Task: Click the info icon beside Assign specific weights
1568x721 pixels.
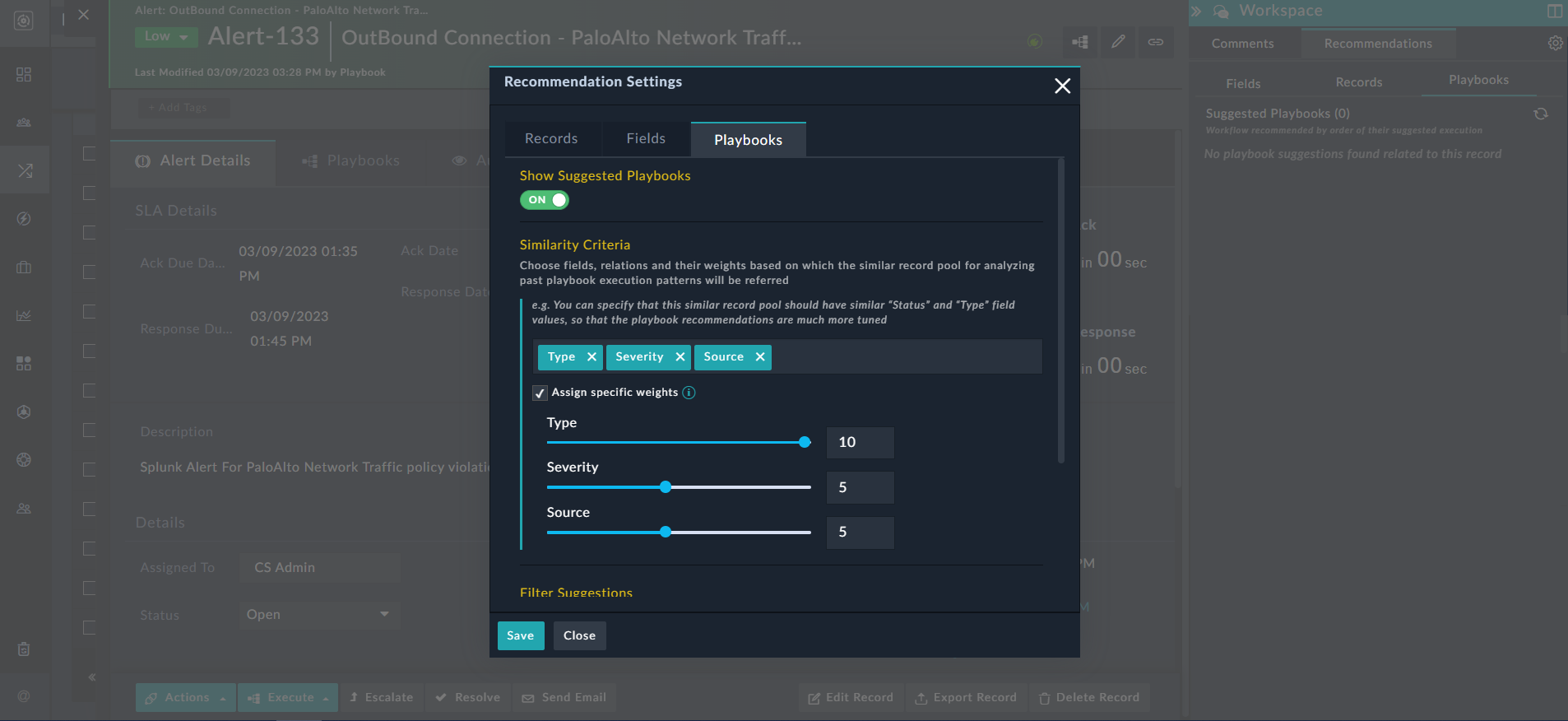Action: 689,393
